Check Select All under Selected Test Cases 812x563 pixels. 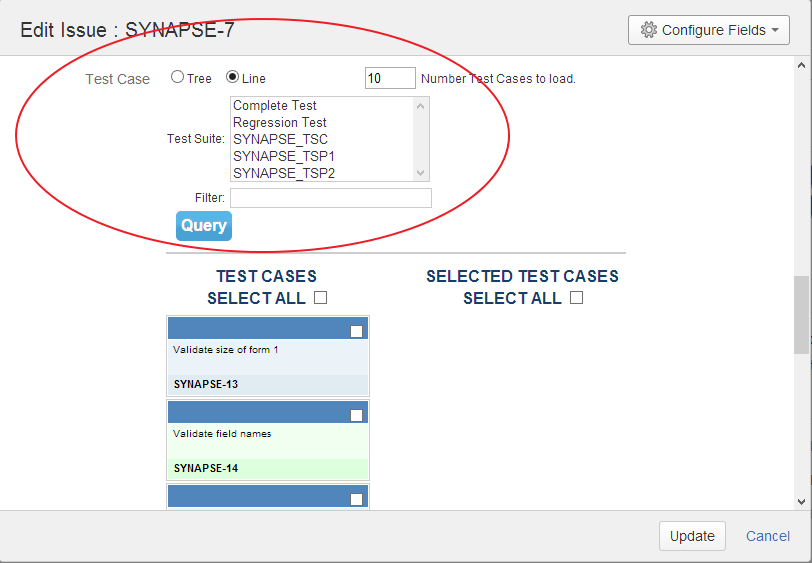tap(576, 298)
